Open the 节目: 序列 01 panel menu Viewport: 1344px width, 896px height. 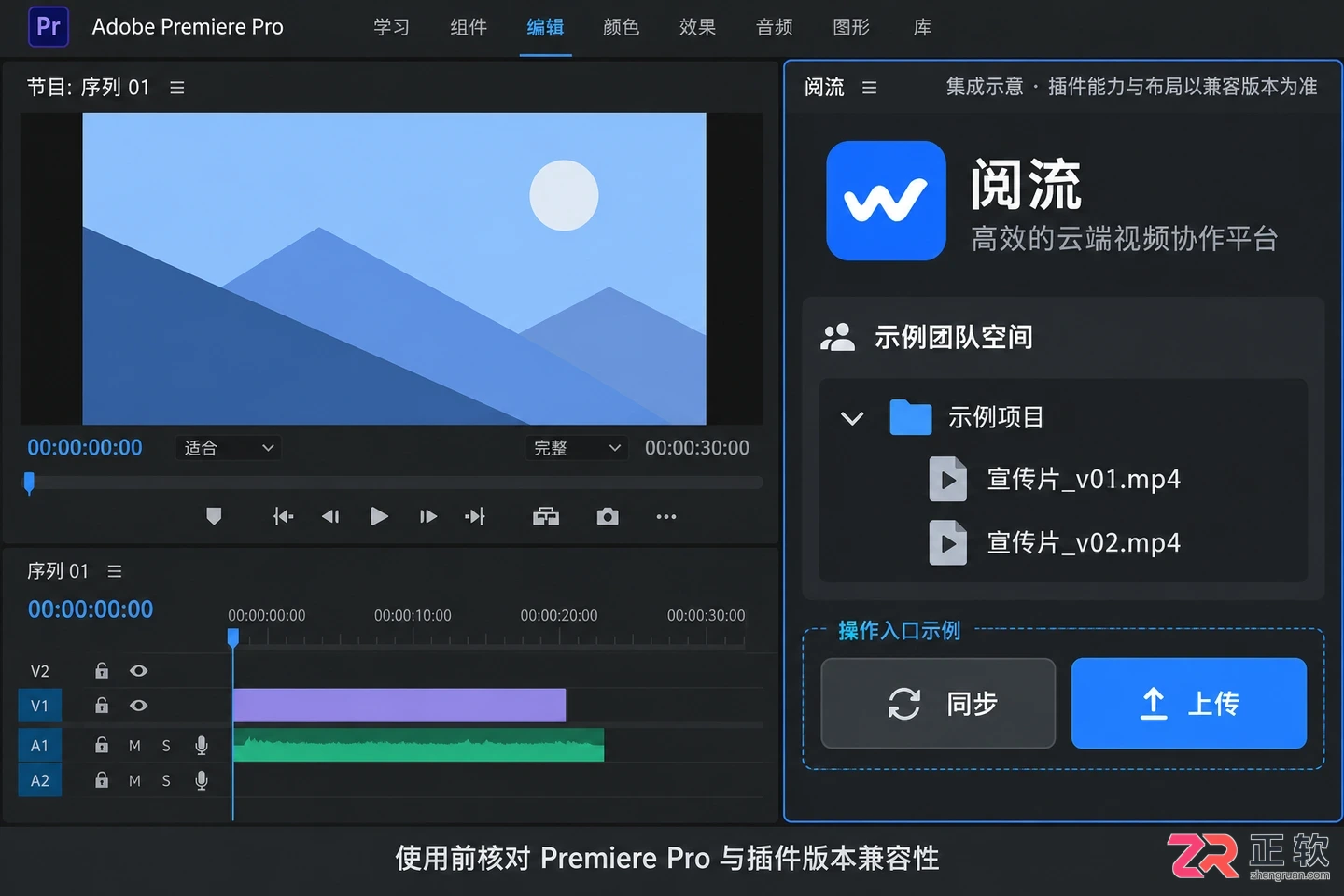pyautogui.click(x=177, y=87)
